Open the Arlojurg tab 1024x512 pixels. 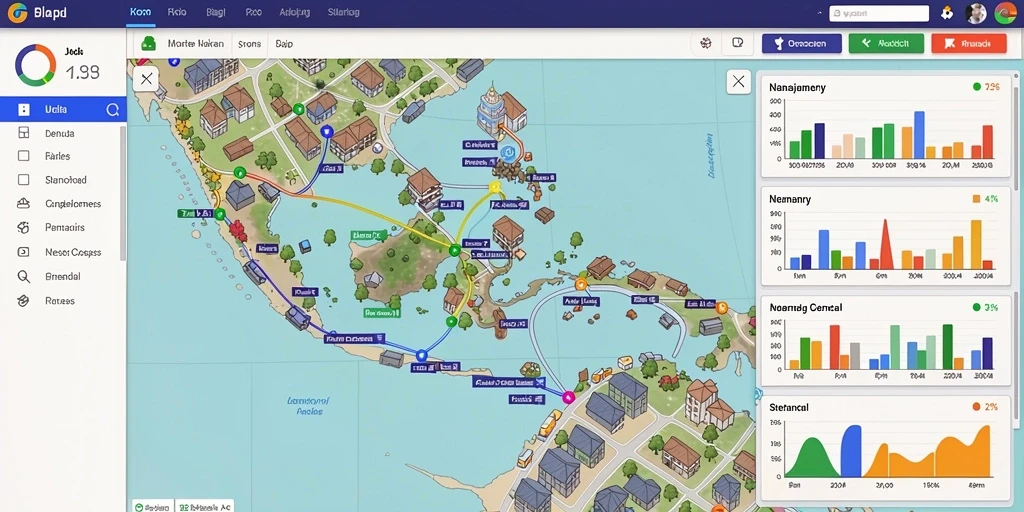click(x=295, y=12)
